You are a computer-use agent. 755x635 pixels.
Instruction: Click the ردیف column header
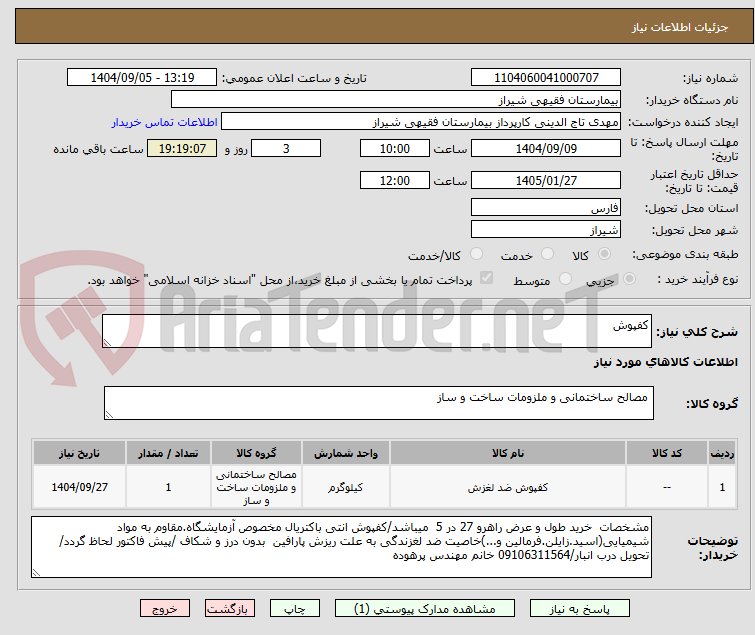click(722, 453)
